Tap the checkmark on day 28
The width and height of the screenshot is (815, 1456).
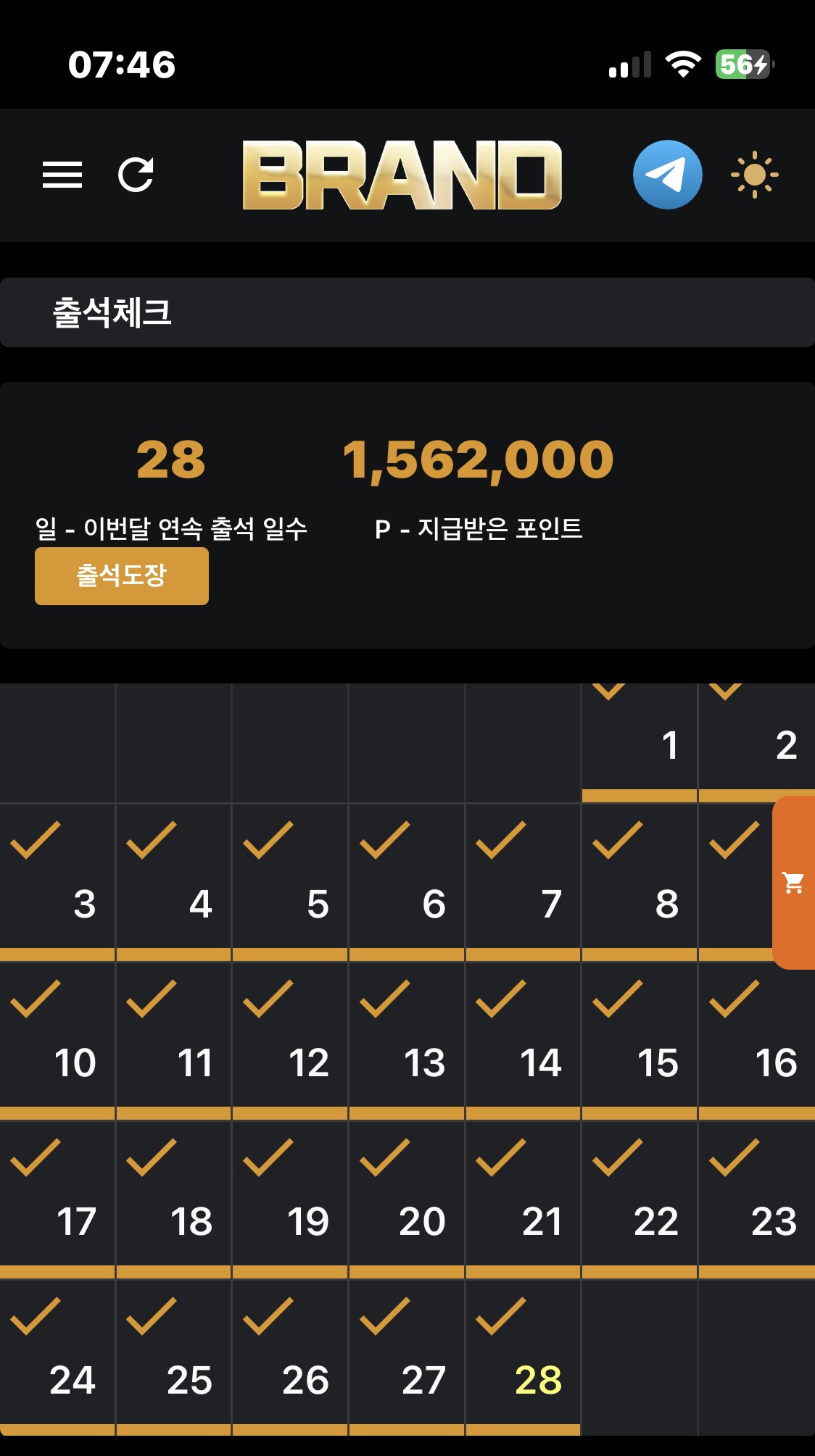click(x=501, y=1316)
